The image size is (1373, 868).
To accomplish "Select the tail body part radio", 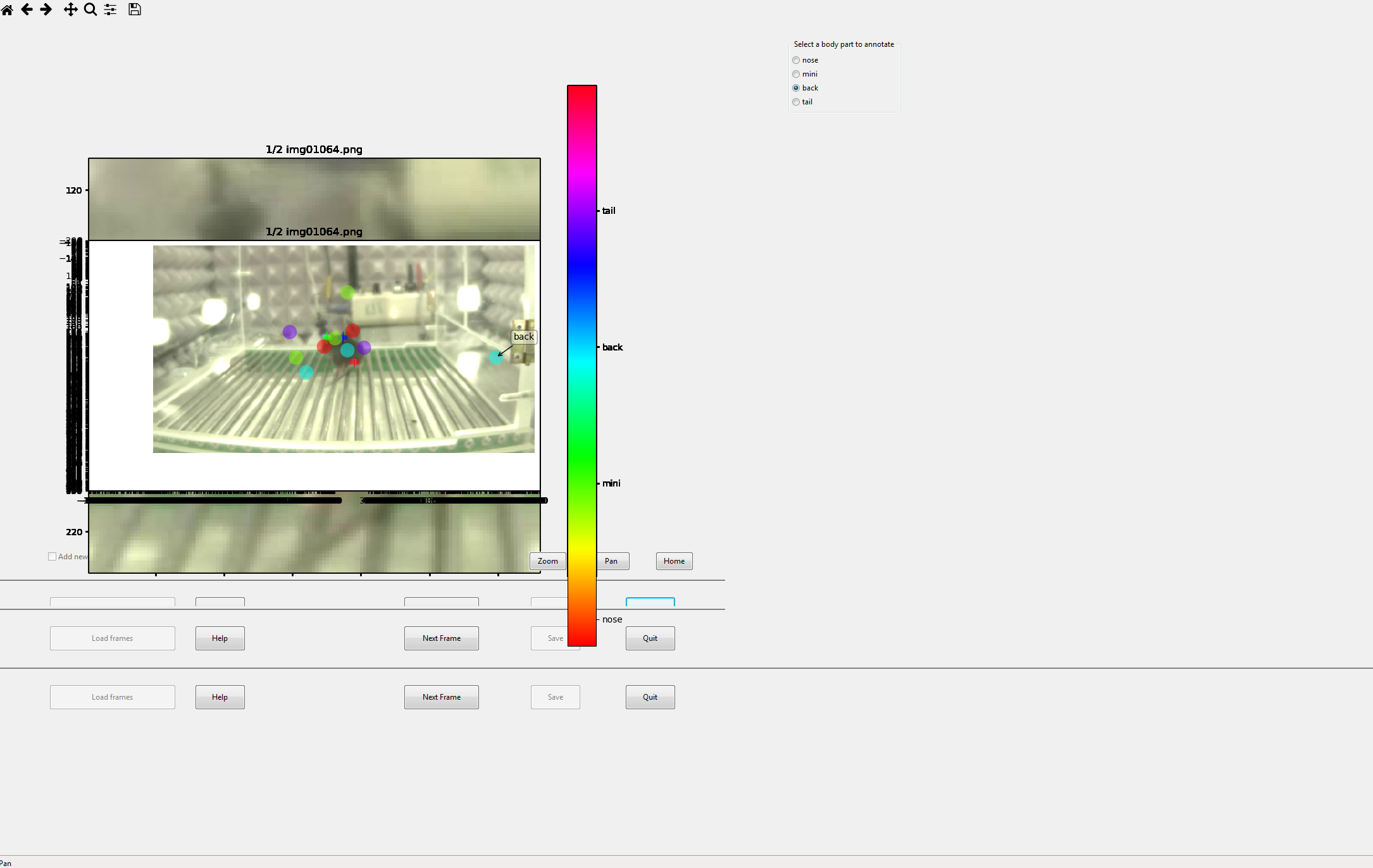I will click(796, 102).
